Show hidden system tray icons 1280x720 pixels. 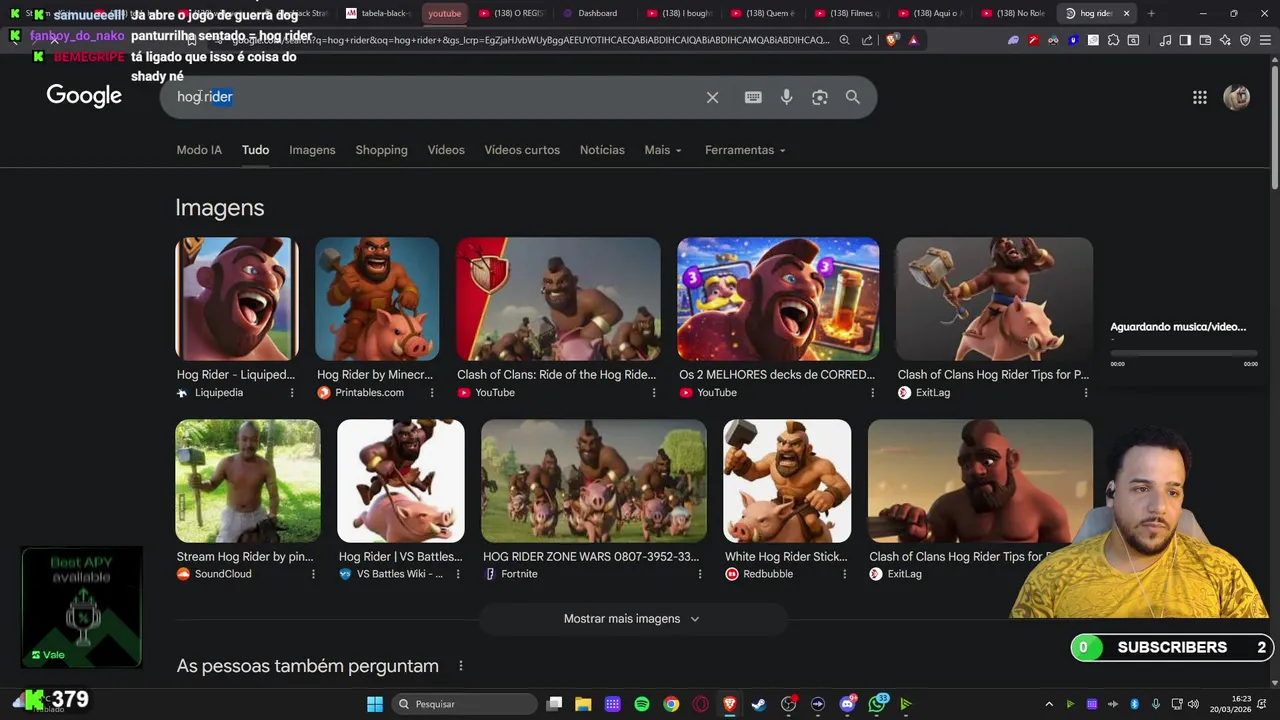coord(1049,704)
